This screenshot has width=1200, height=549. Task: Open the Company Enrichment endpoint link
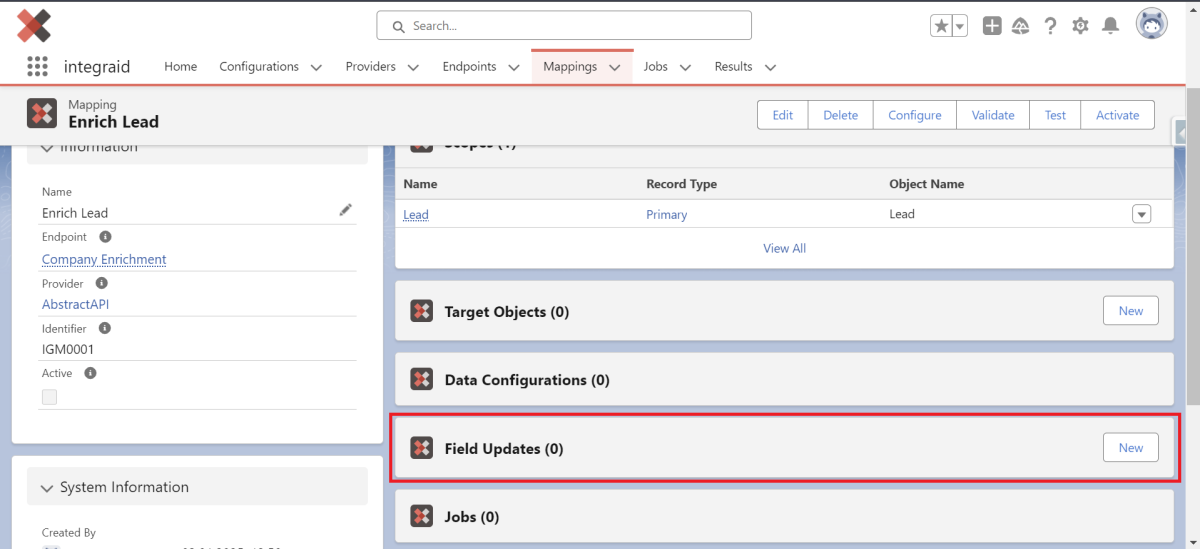coord(104,259)
